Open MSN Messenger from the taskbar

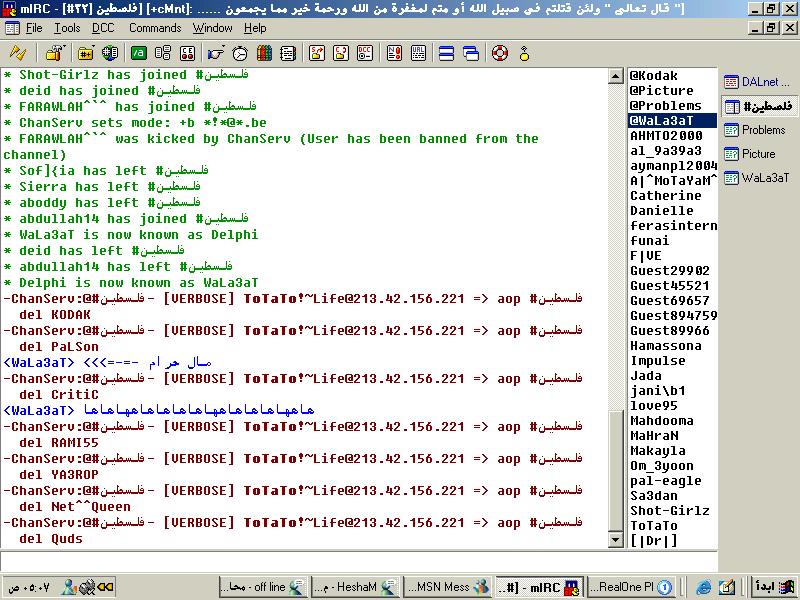click(447, 587)
